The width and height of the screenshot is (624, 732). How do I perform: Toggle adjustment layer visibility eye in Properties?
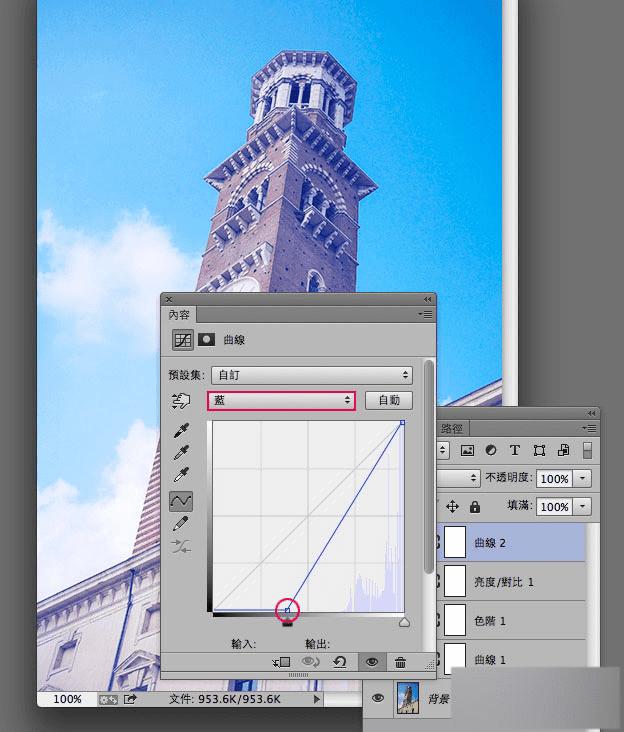pyautogui.click(x=372, y=662)
